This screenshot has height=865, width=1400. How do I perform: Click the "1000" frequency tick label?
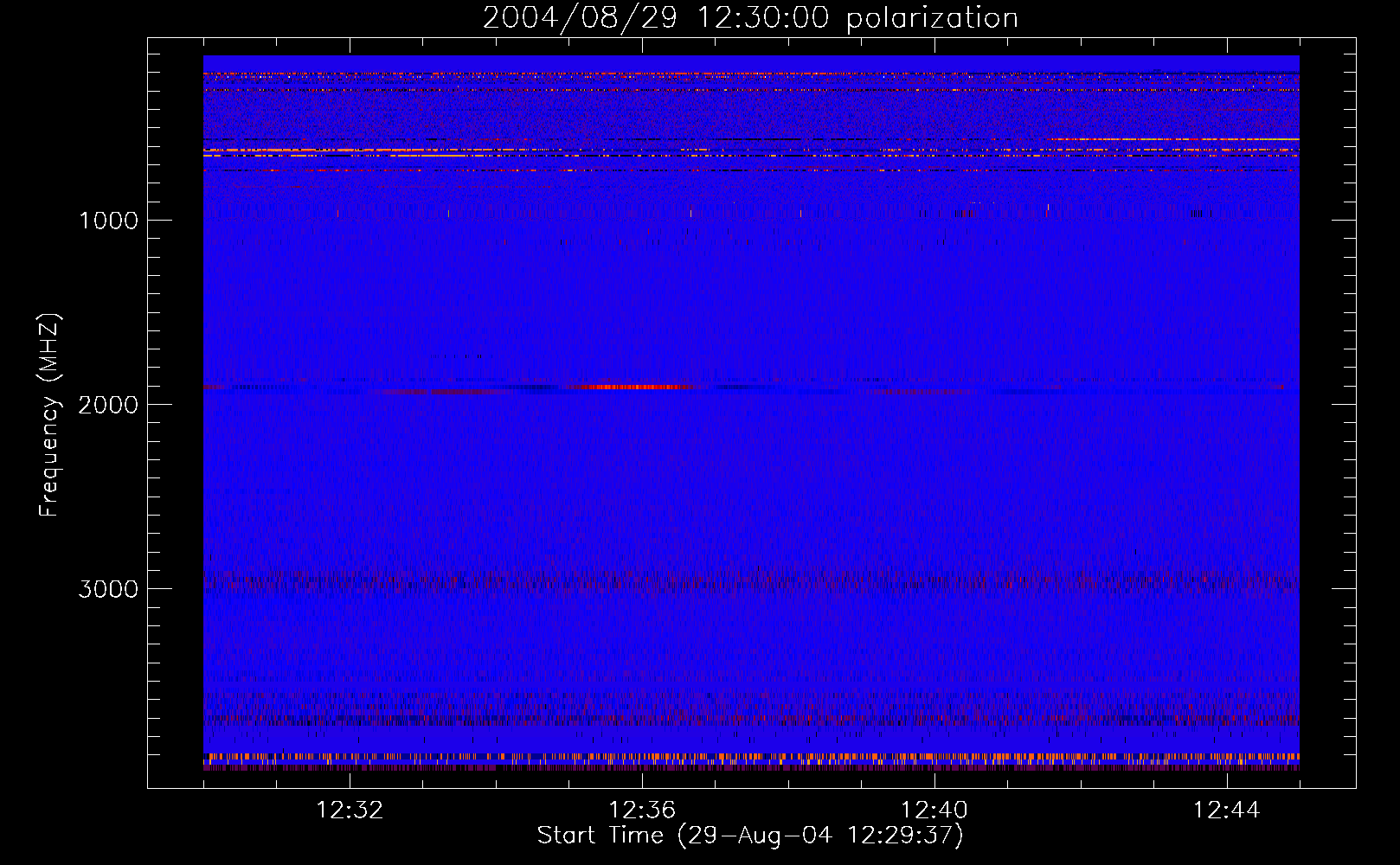click(x=108, y=221)
